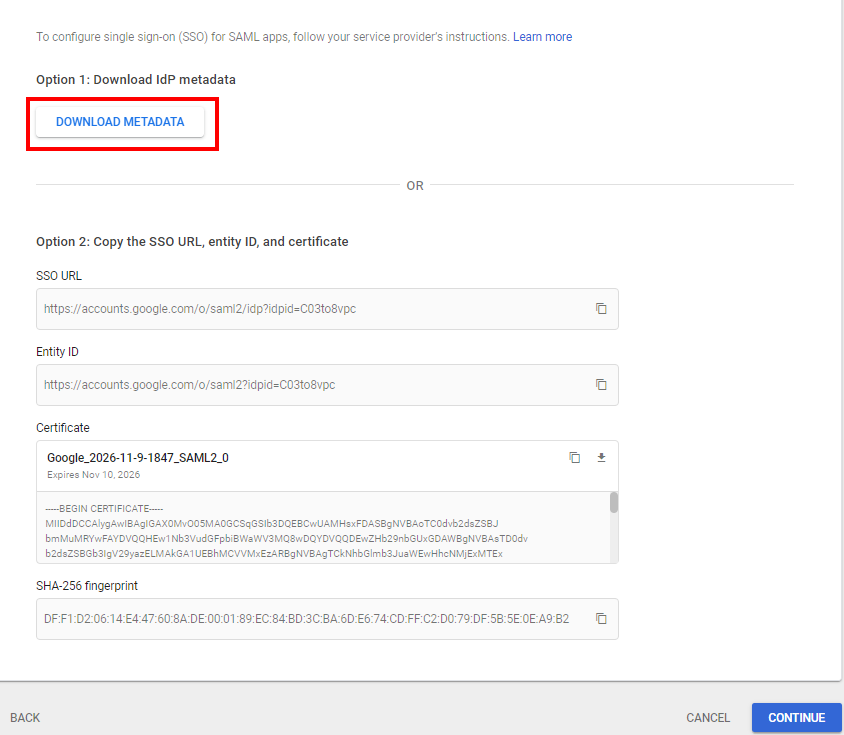Copy the SHA-256 fingerprint
Screen dimensions: 844x735
601,619
